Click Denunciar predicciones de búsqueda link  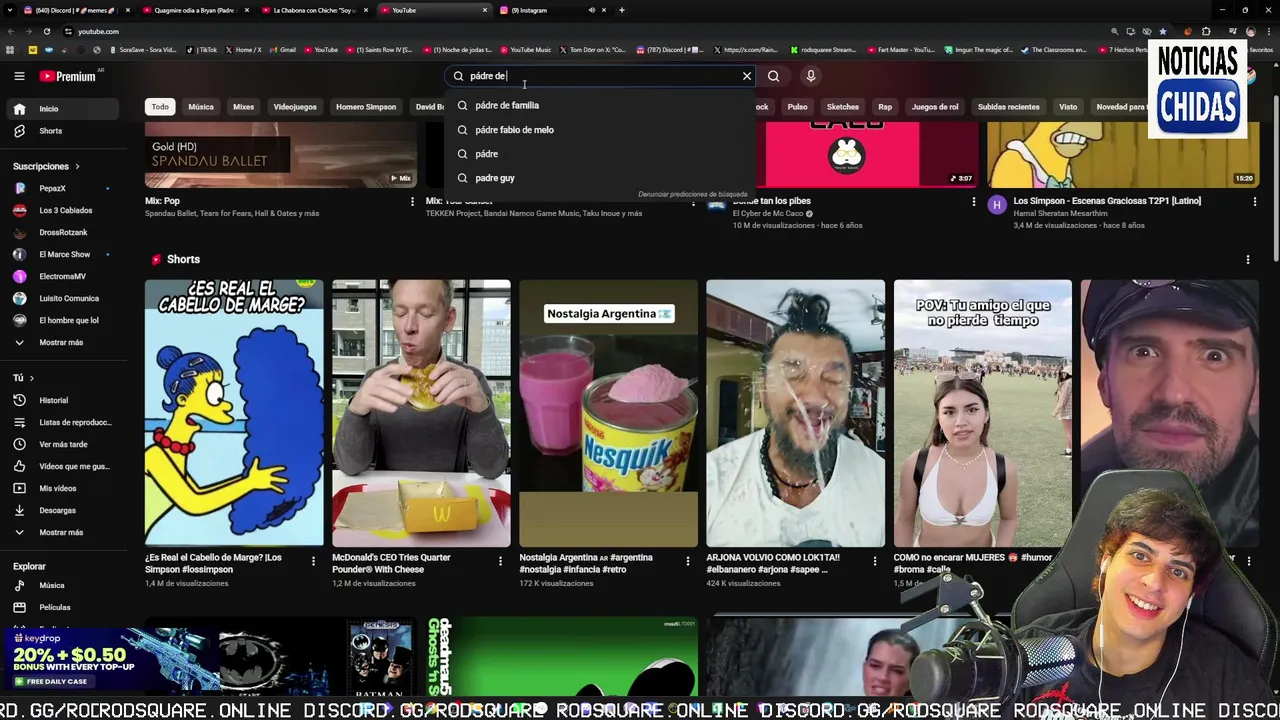[692, 194]
